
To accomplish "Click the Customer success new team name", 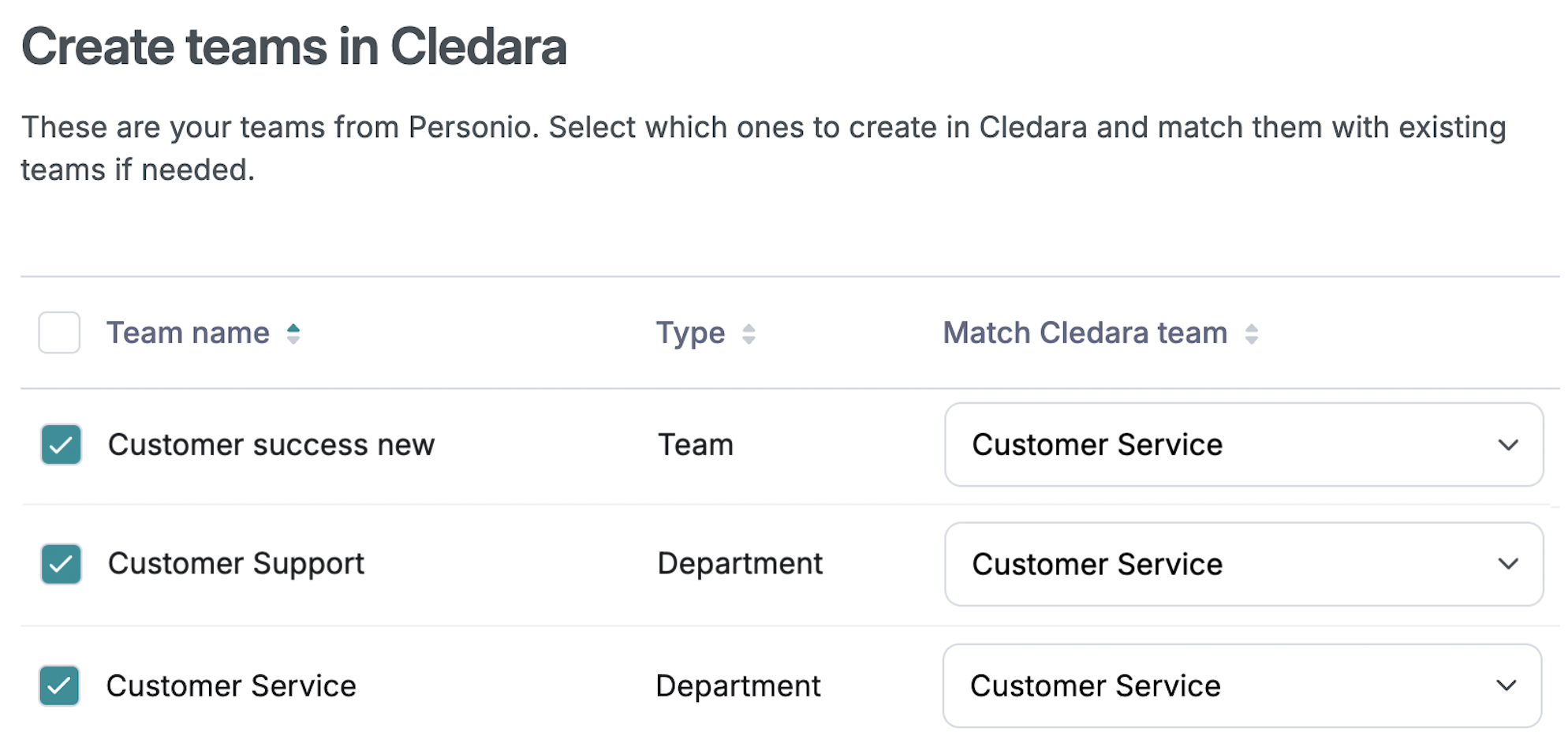I will click(271, 445).
